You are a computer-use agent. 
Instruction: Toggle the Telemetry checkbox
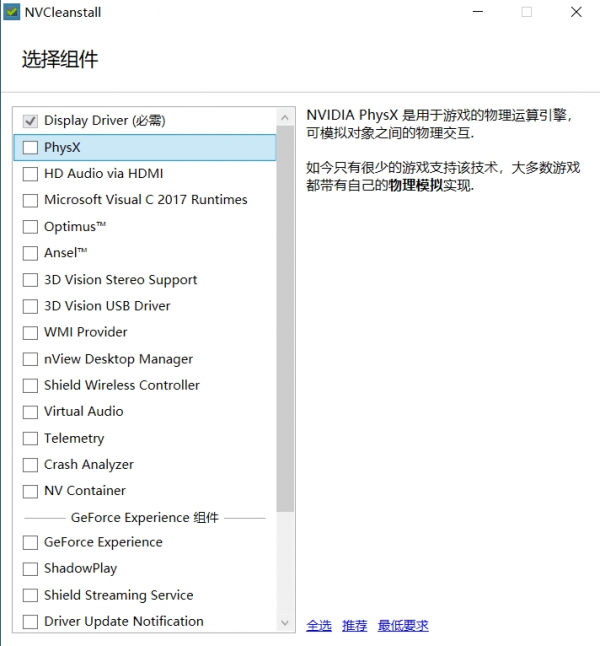tap(30, 438)
